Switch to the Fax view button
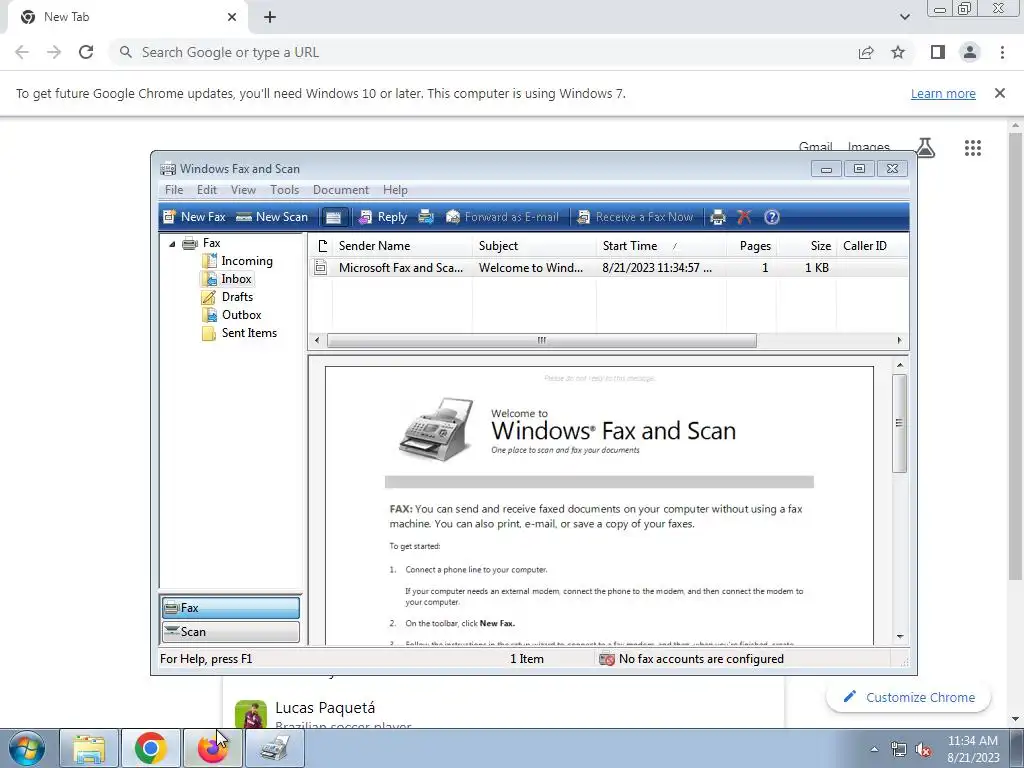Screen dimensions: 1024x768 click(x=231, y=608)
